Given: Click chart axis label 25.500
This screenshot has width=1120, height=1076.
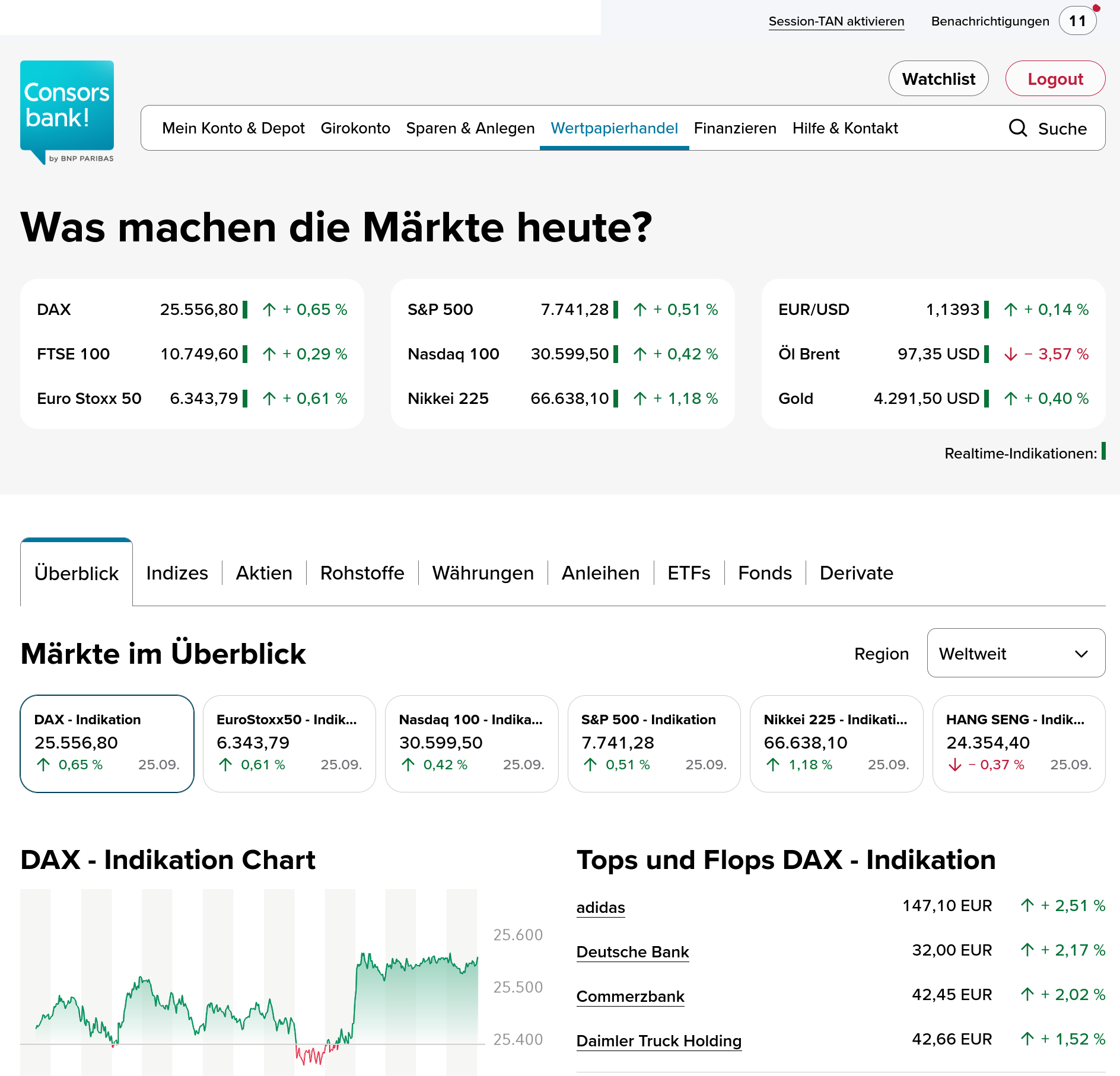Looking at the screenshot, I should pyautogui.click(x=518, y=987).
